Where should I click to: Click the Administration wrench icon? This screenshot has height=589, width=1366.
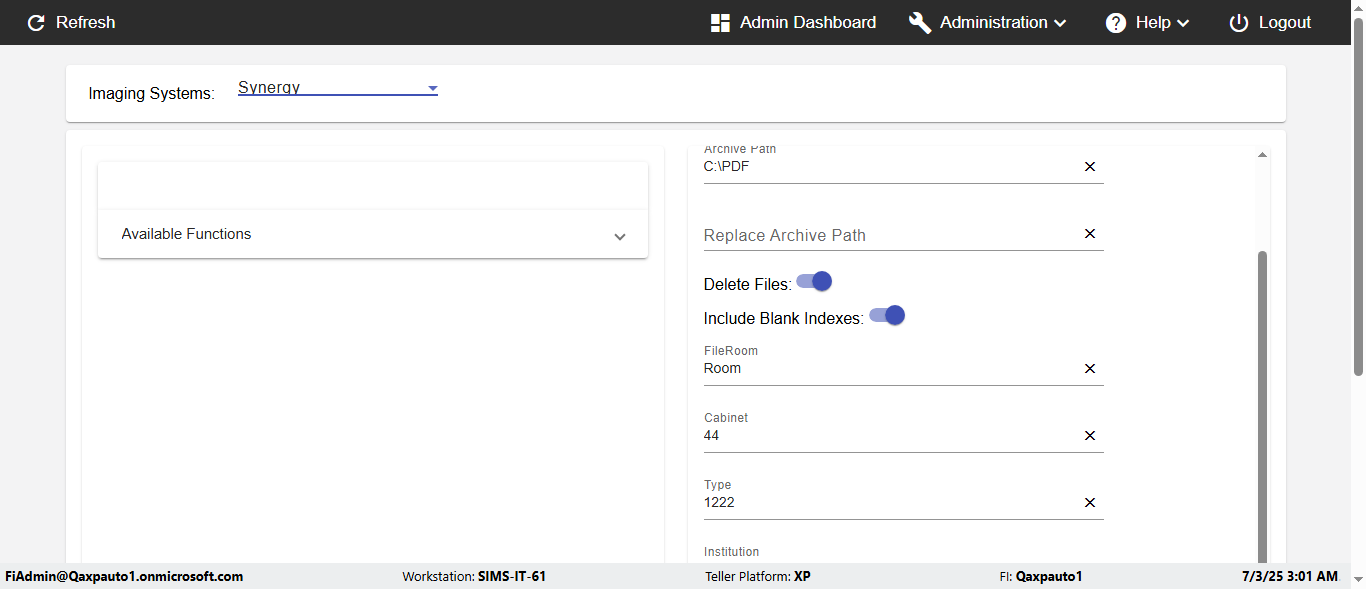(919, 23)
